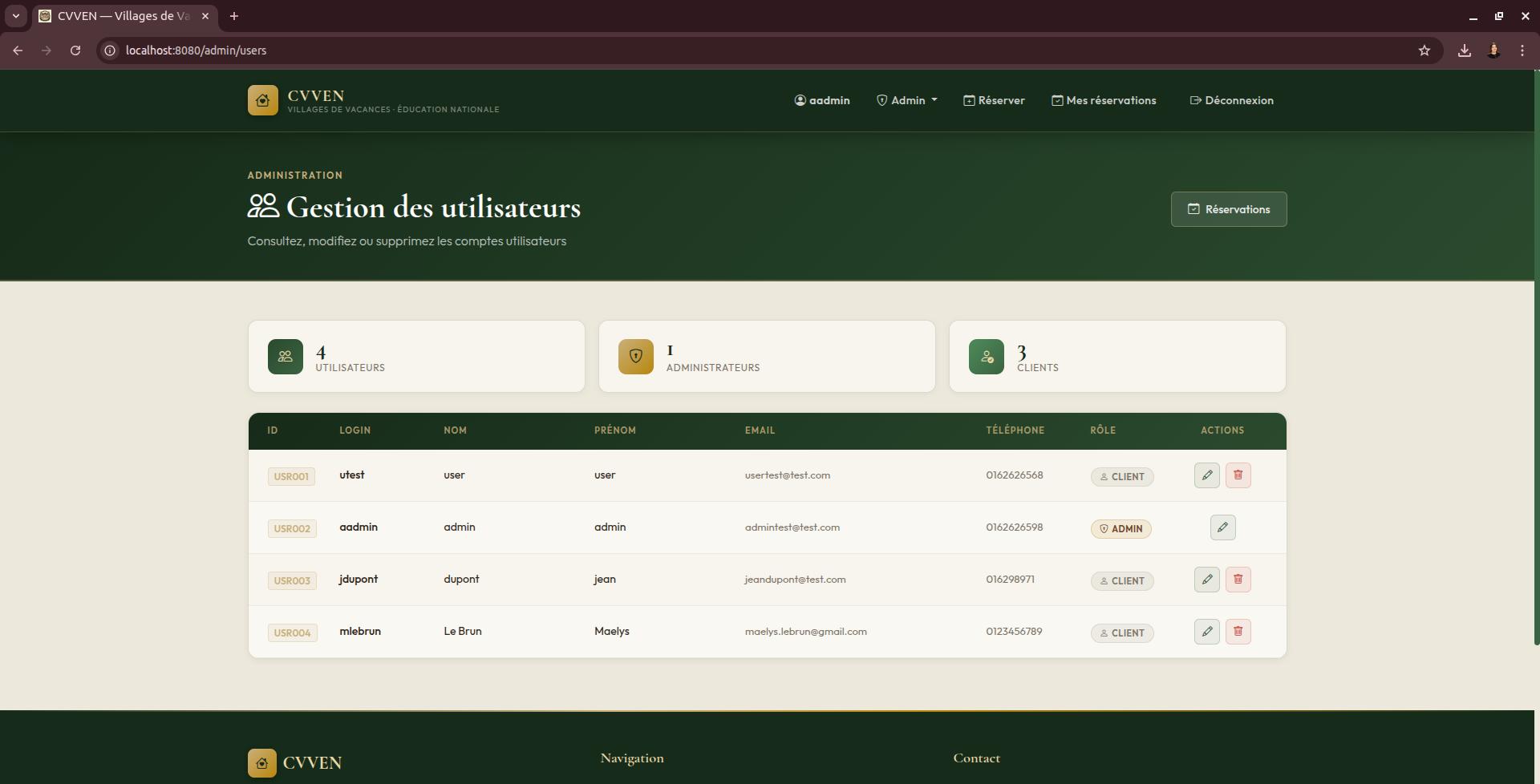Bookmark this page with star icon
This screenshot has width=1540, height=784.
click(1424, 51)
